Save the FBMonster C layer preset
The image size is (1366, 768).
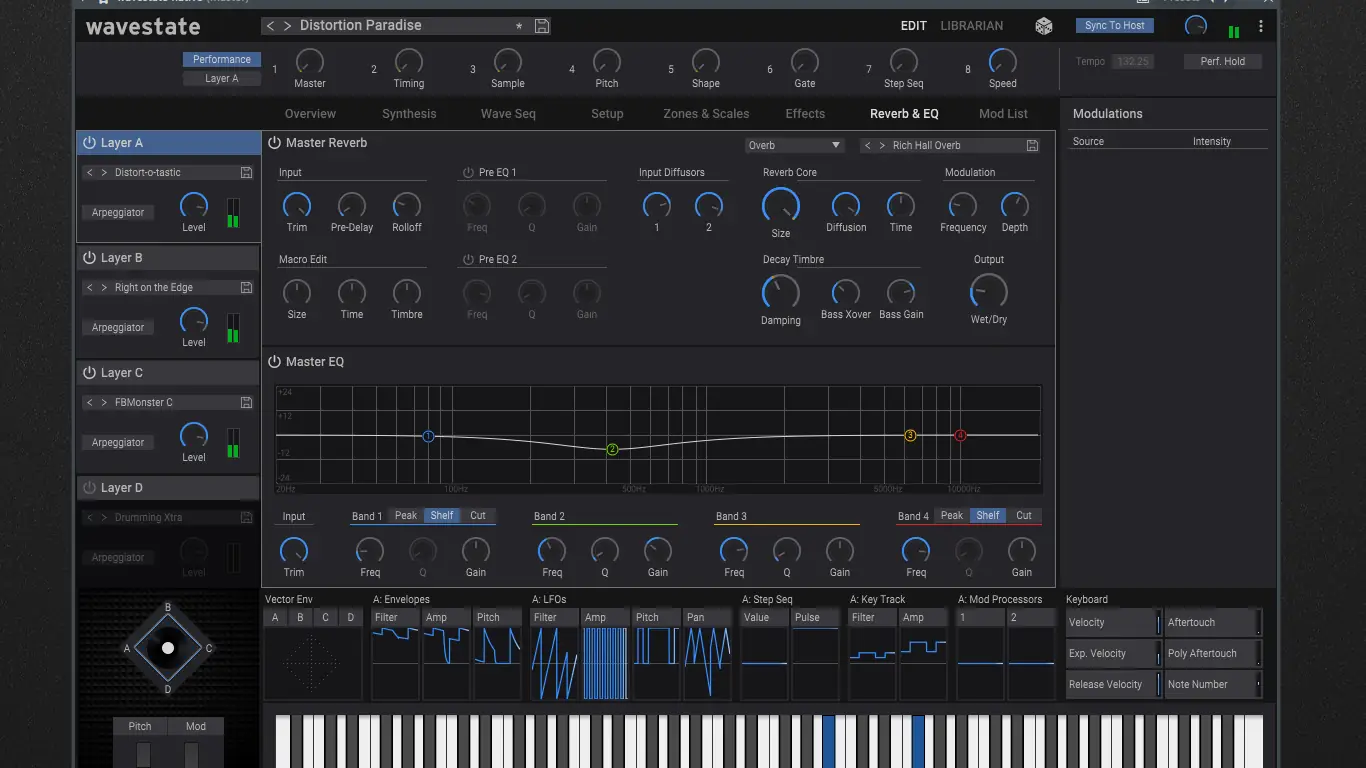point(246,403)
